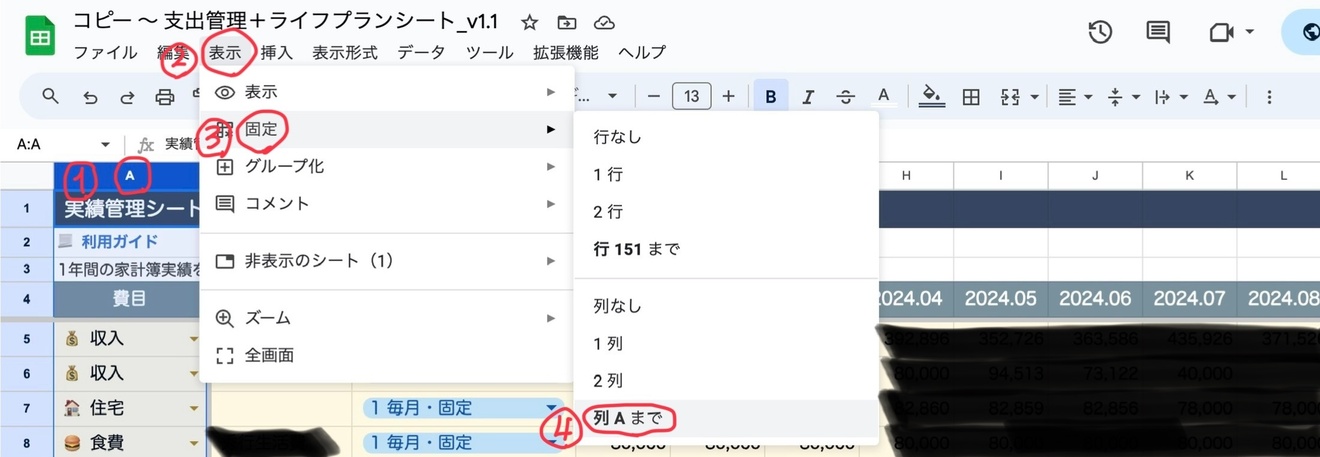
Task: Click the 利用ガイド link cell
Action: click(130, 242)
